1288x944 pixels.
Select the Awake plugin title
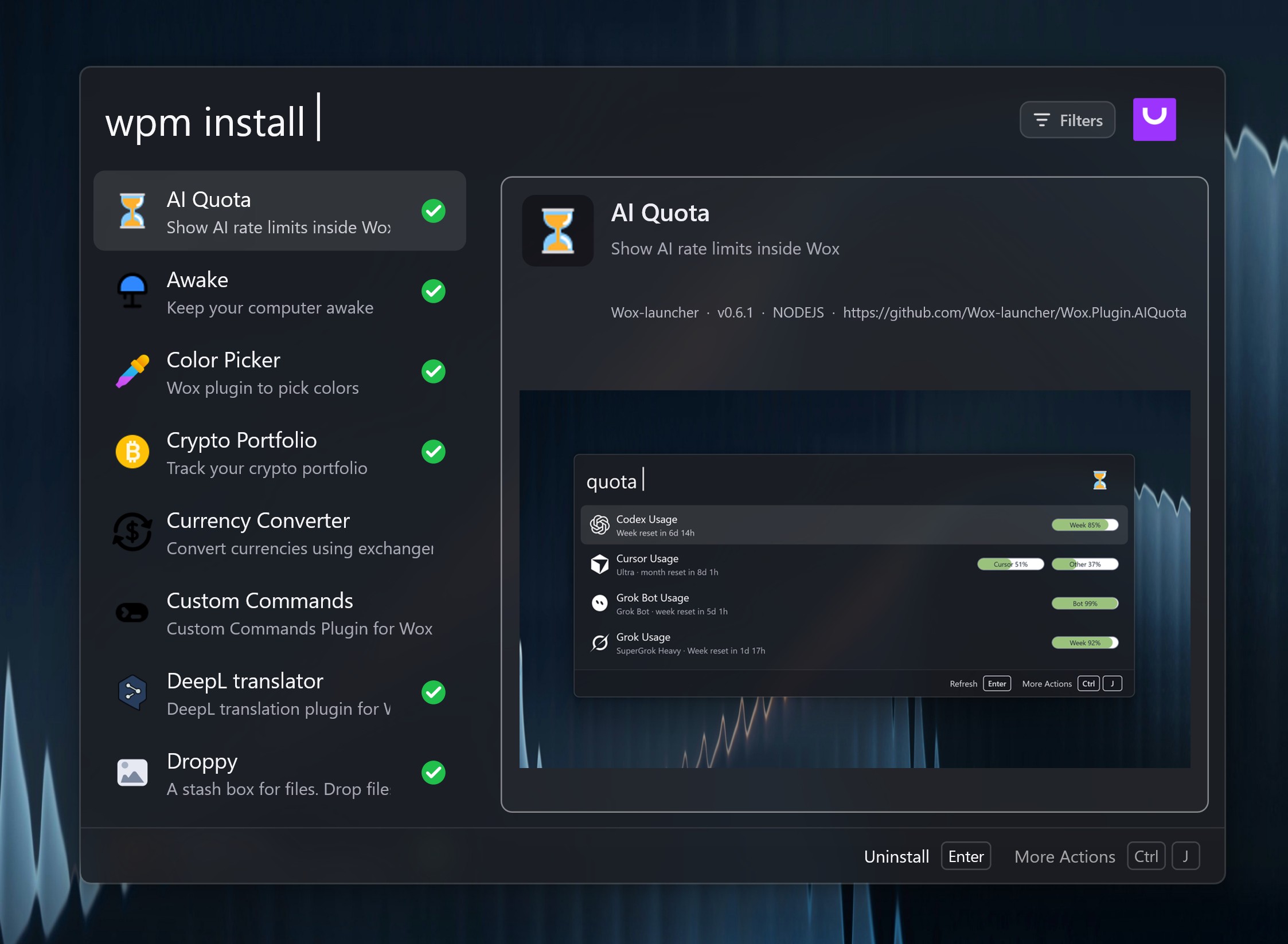coord(197,280)
